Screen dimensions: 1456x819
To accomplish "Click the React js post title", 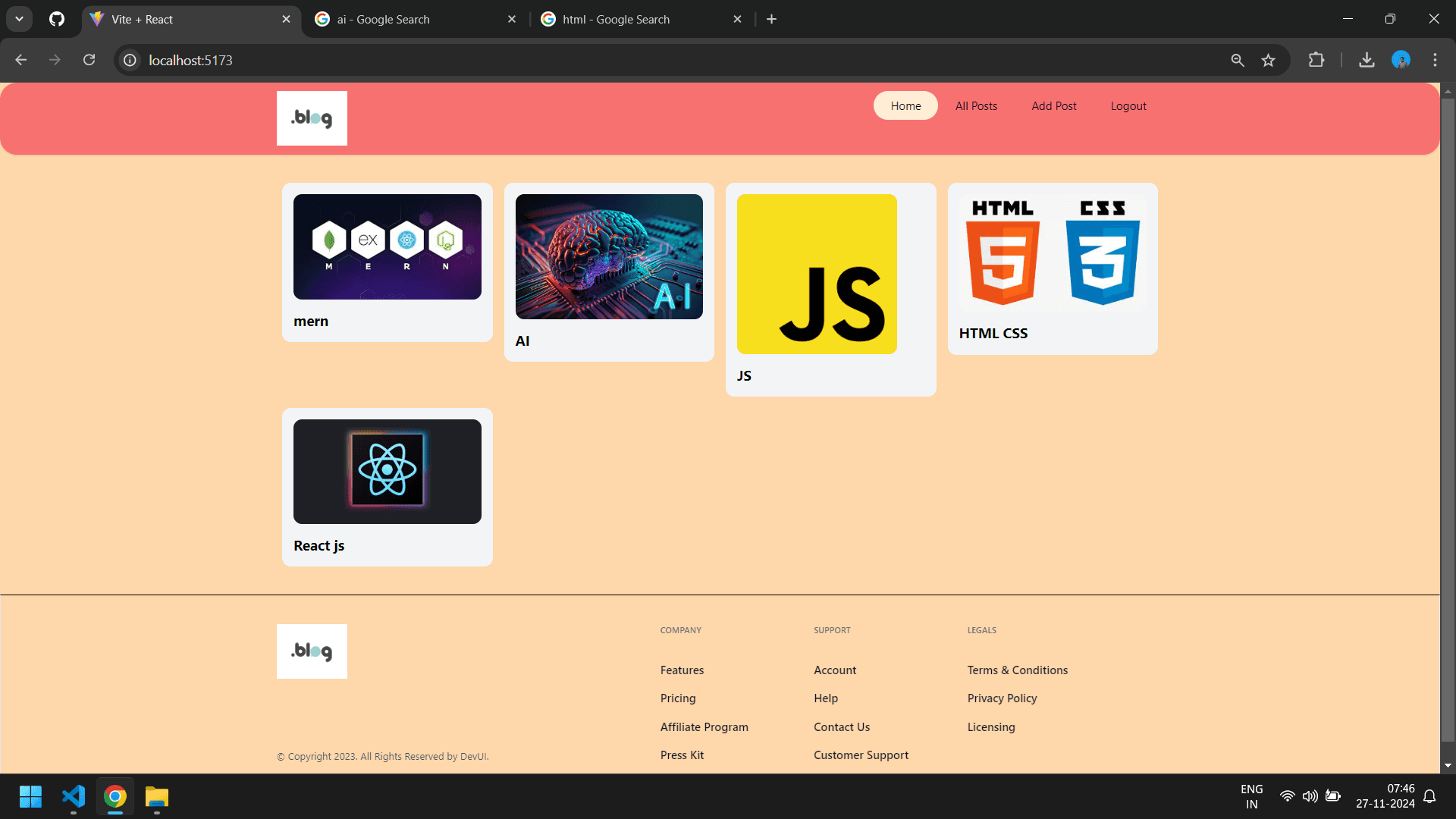I will [x=319, y=546].
